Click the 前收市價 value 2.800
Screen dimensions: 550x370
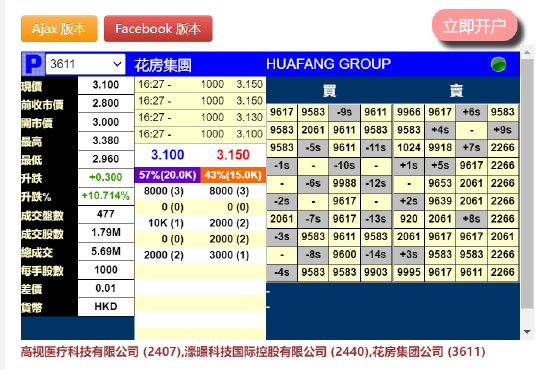tap(106, 103)
